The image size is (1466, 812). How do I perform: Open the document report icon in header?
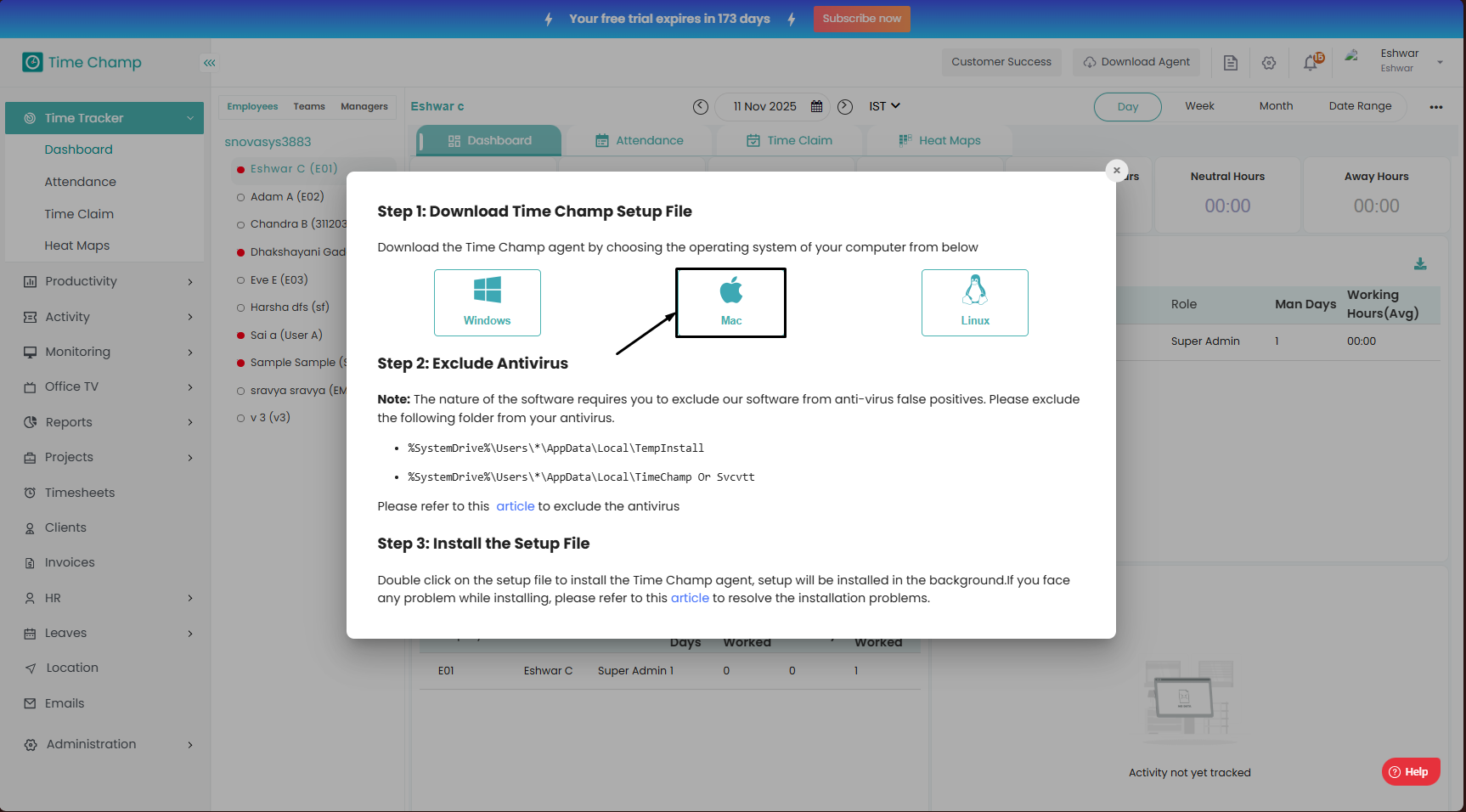click(x=1230, y=63)
